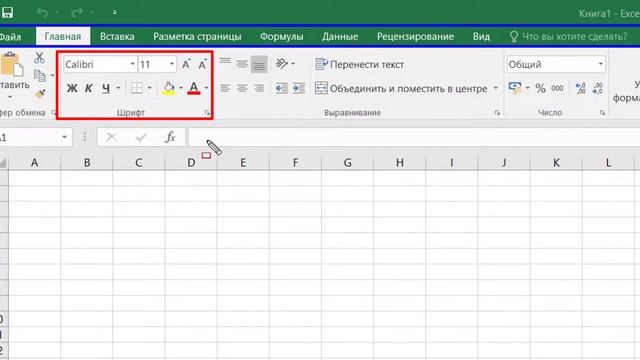Screen dimensions: 640x360
Task: Apply the red font color A
Action: pos(194,88)
